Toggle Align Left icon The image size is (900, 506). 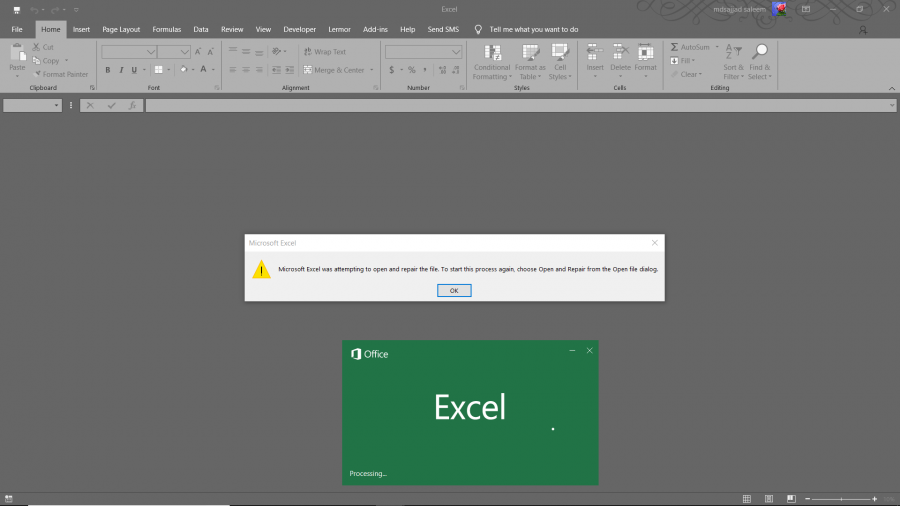[x=232, y=70]
